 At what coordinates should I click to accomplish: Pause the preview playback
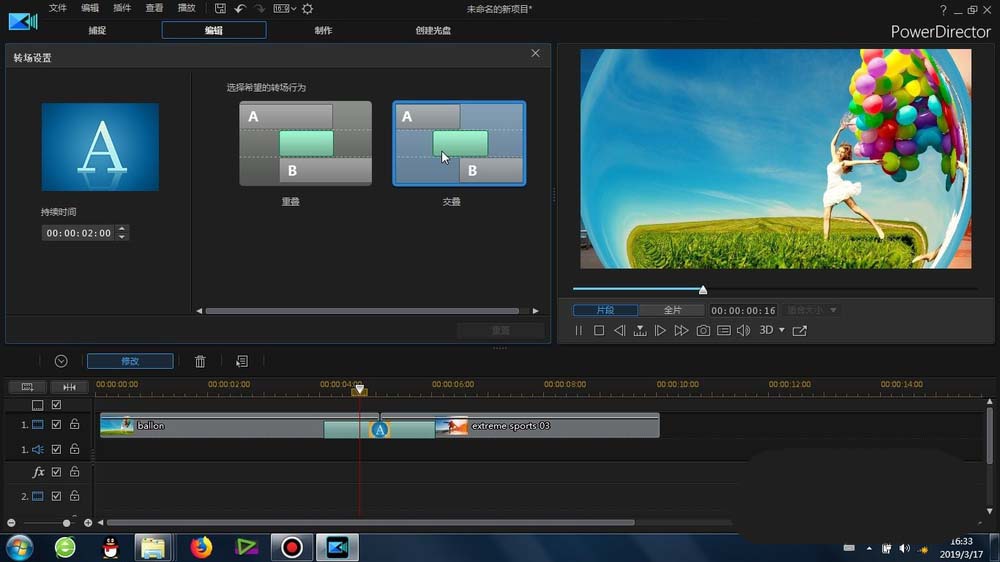578,330
